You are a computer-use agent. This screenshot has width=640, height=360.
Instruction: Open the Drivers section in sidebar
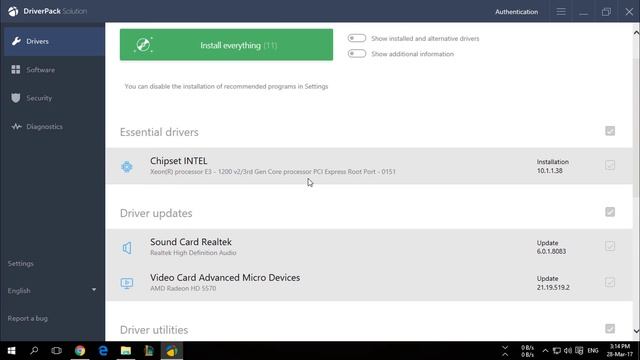click(54, 41)
